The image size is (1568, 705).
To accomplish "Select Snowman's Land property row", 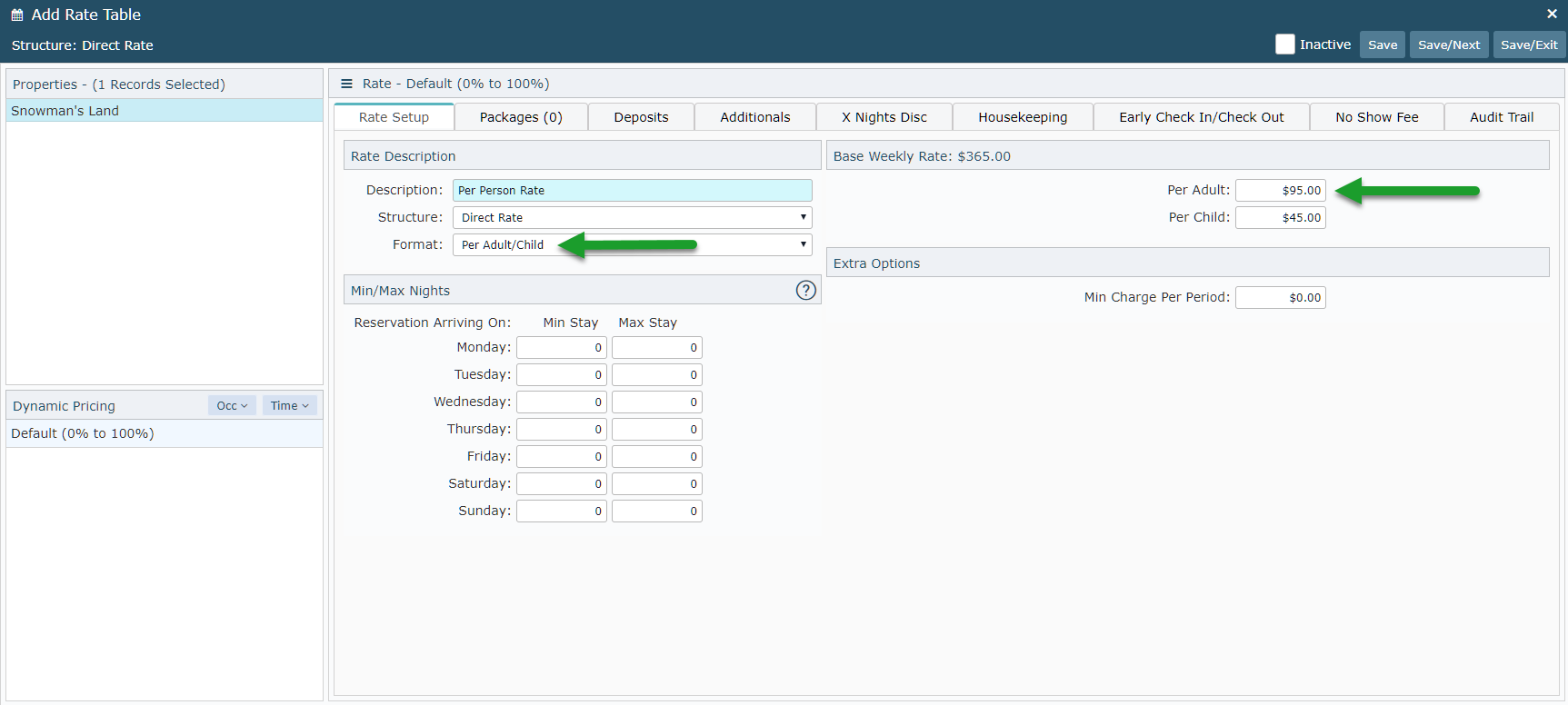I will (x=165, y=111).
